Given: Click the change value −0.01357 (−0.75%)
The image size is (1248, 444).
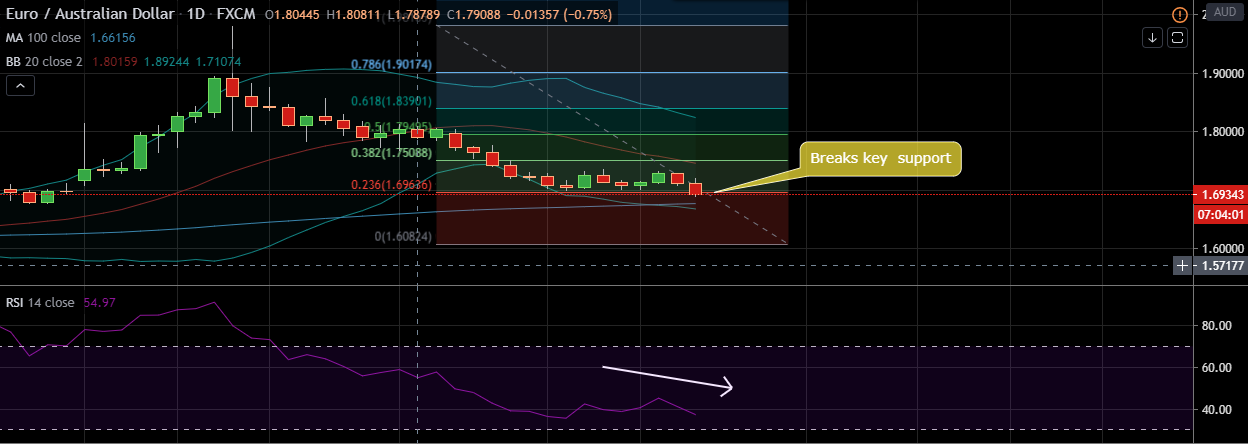Looking at the screenshot, I should (558, 16).
